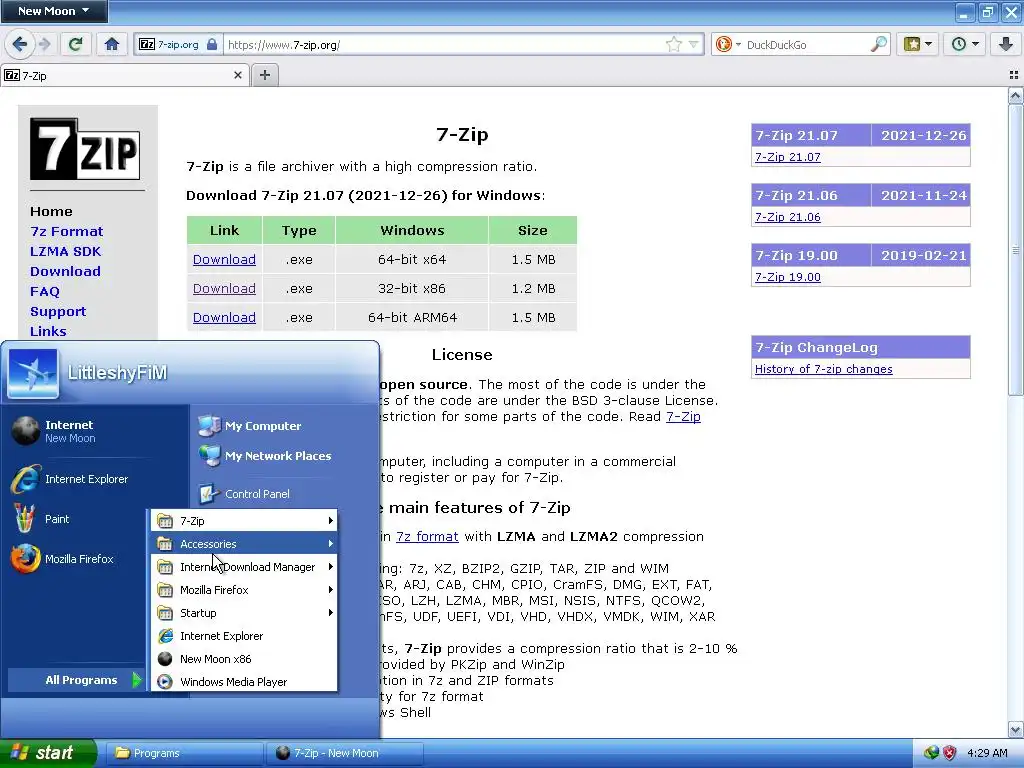Open a new tab with plus button
1024x768 pixels.
[264, 75]
